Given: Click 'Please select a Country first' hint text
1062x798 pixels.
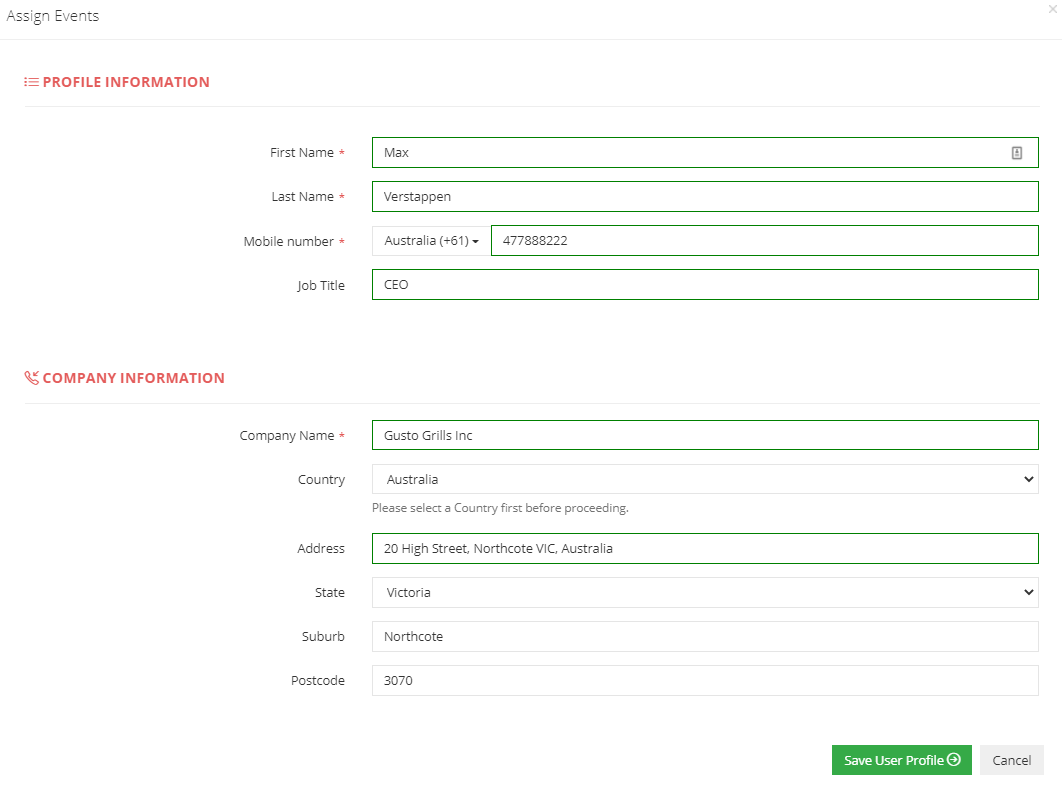Looking at the screenshot, I should (x=501, y=507).
